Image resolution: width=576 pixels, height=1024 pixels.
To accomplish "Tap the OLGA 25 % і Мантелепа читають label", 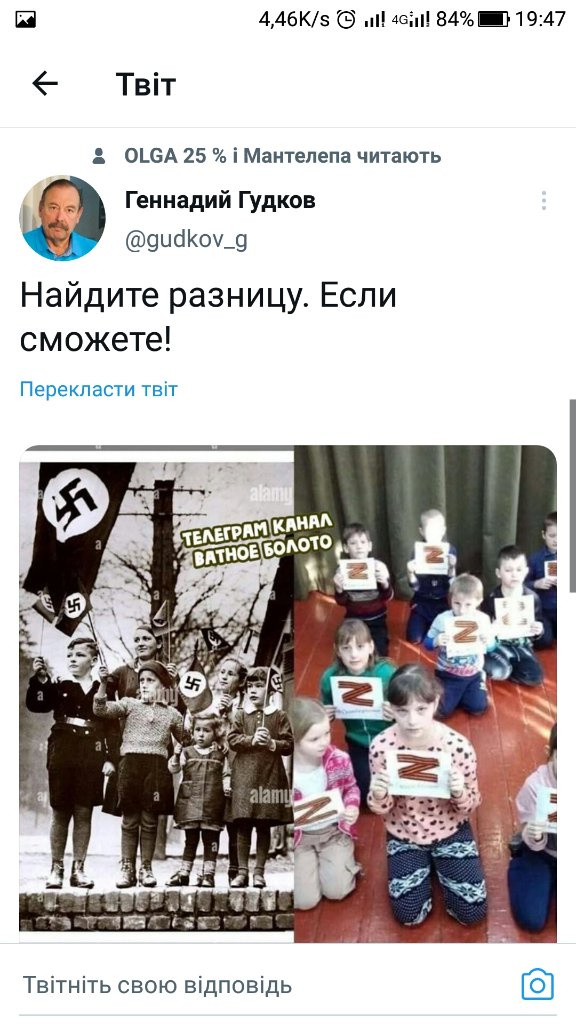I will 283,156.
